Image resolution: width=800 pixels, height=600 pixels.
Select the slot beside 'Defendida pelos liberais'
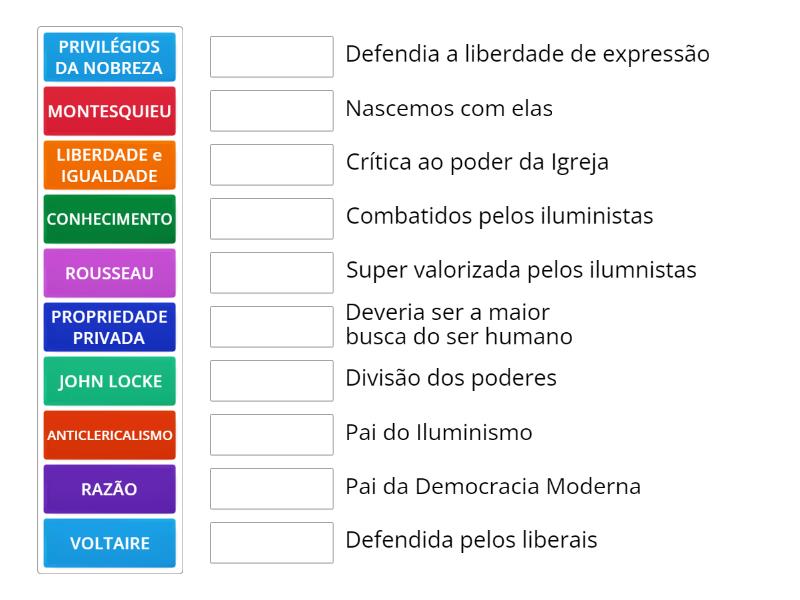point(272,543)
